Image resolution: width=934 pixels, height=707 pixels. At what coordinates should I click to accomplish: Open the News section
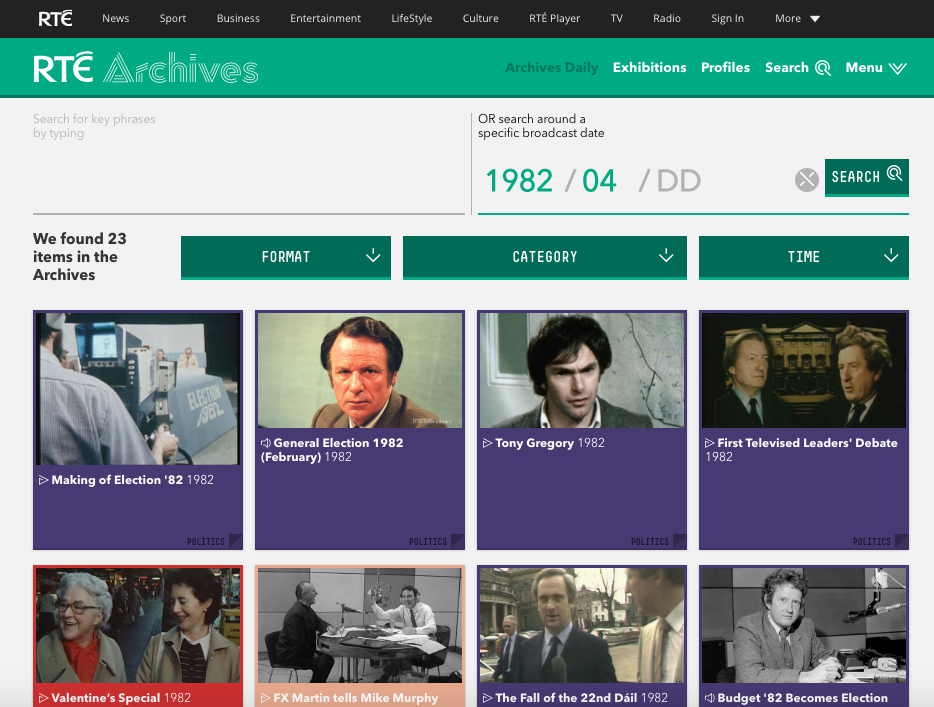click(x=116, y=18)
